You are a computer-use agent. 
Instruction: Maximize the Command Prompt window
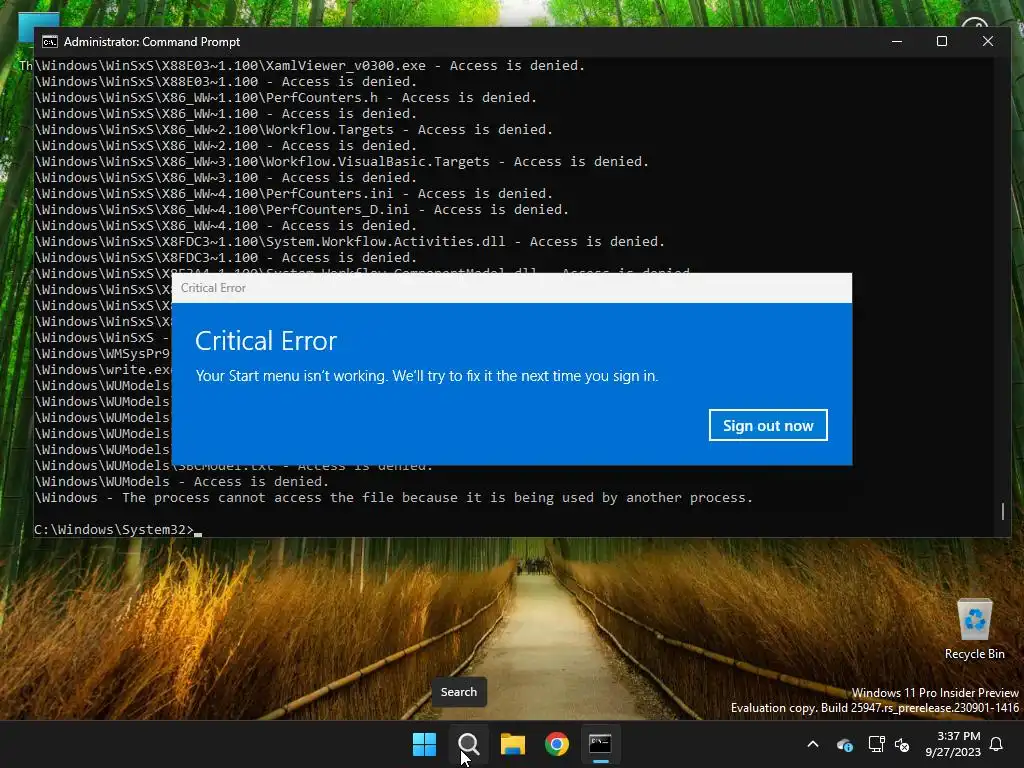point(942,41)
